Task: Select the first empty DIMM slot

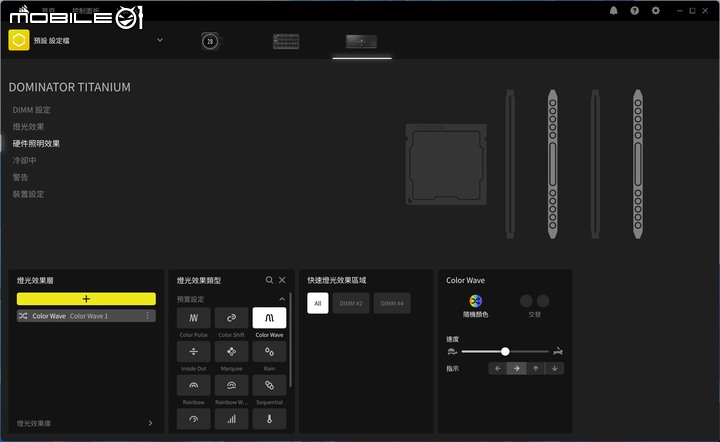Action: click(510, 164)
